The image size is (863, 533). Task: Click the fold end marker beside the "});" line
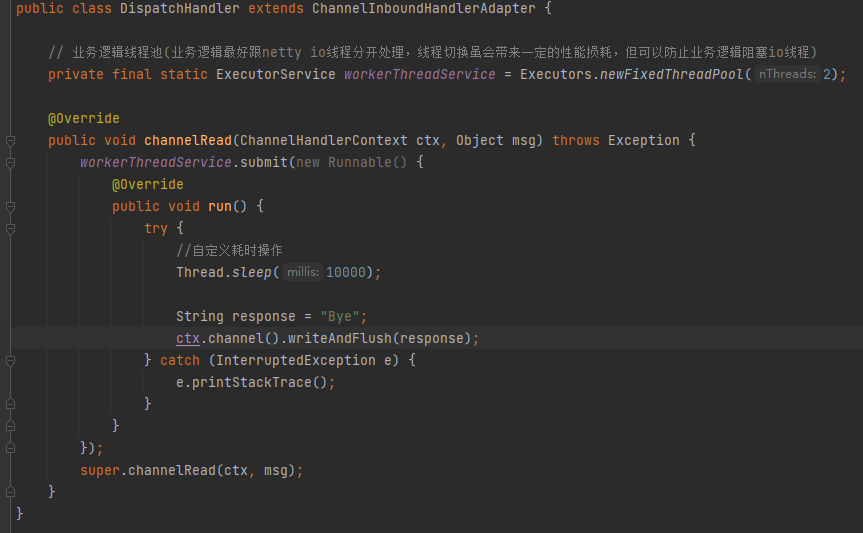(10, 448)
